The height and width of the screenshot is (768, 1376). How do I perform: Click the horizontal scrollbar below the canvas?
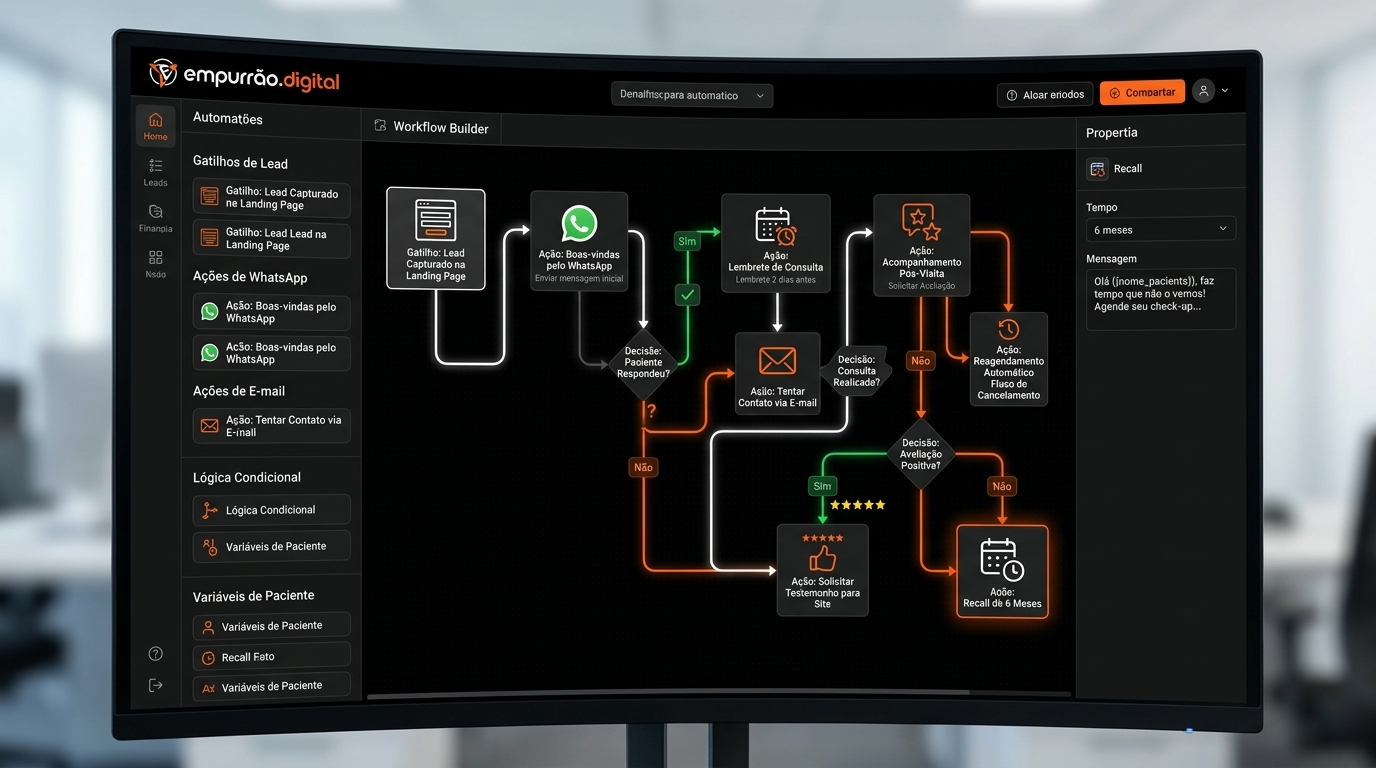click(668, 693)
